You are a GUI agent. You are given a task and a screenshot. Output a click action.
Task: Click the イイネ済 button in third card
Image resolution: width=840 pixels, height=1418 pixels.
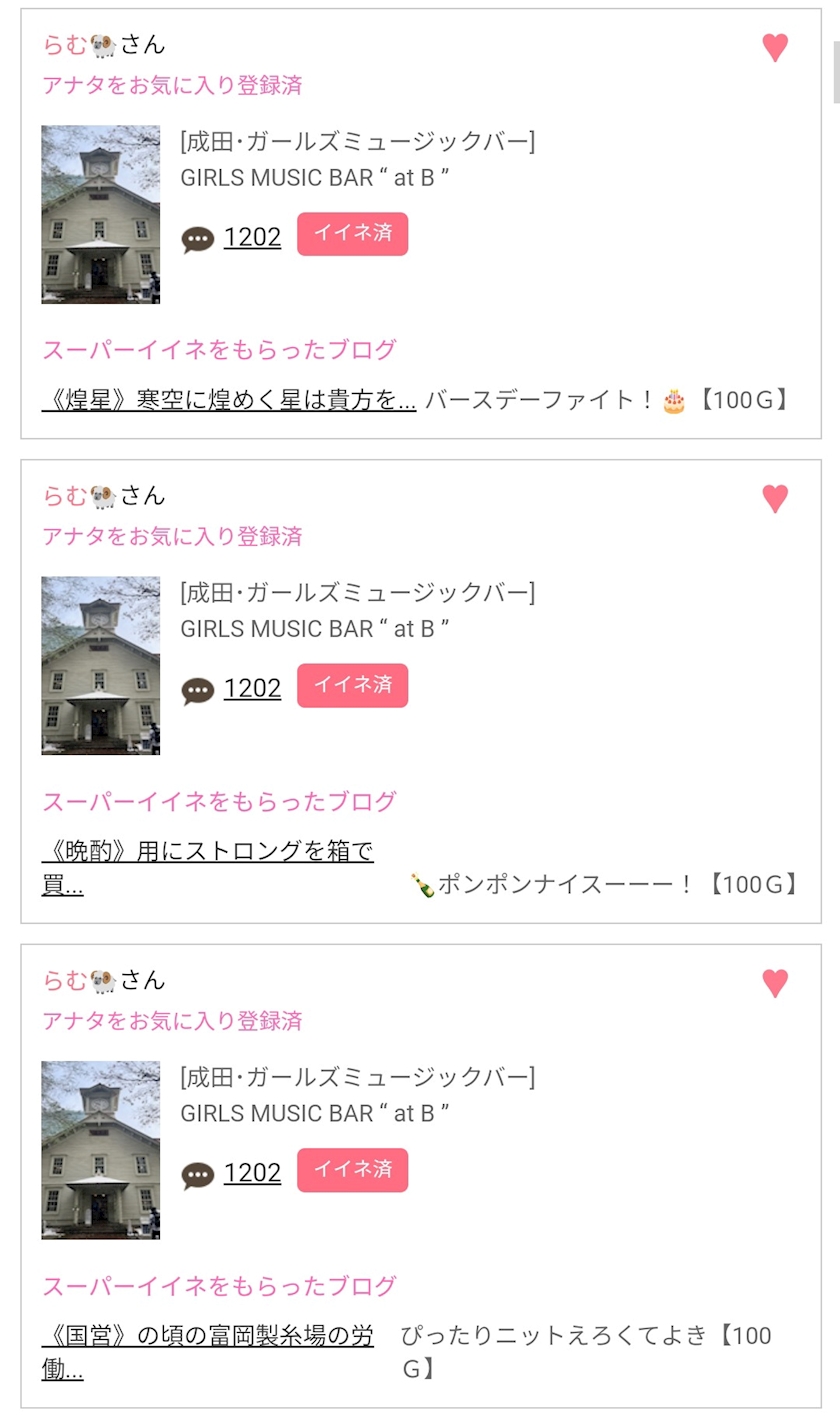[x=352, y=1170]
